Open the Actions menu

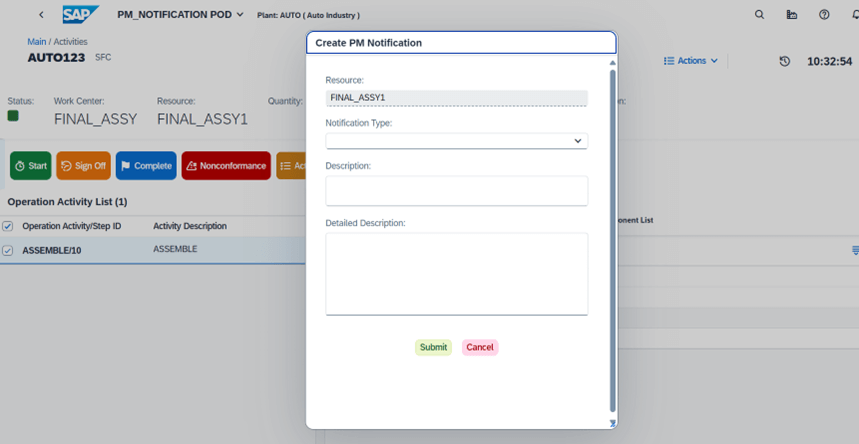690,61
